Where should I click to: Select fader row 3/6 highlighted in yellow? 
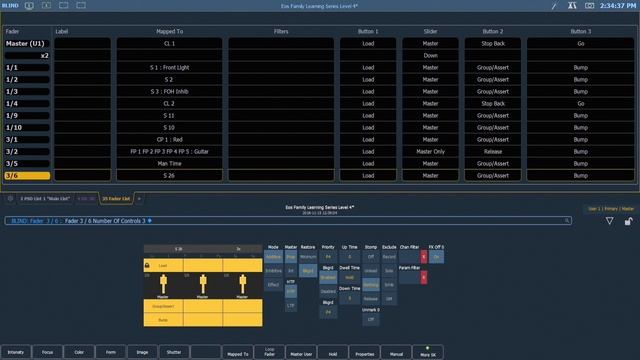(x=27, y=176)
